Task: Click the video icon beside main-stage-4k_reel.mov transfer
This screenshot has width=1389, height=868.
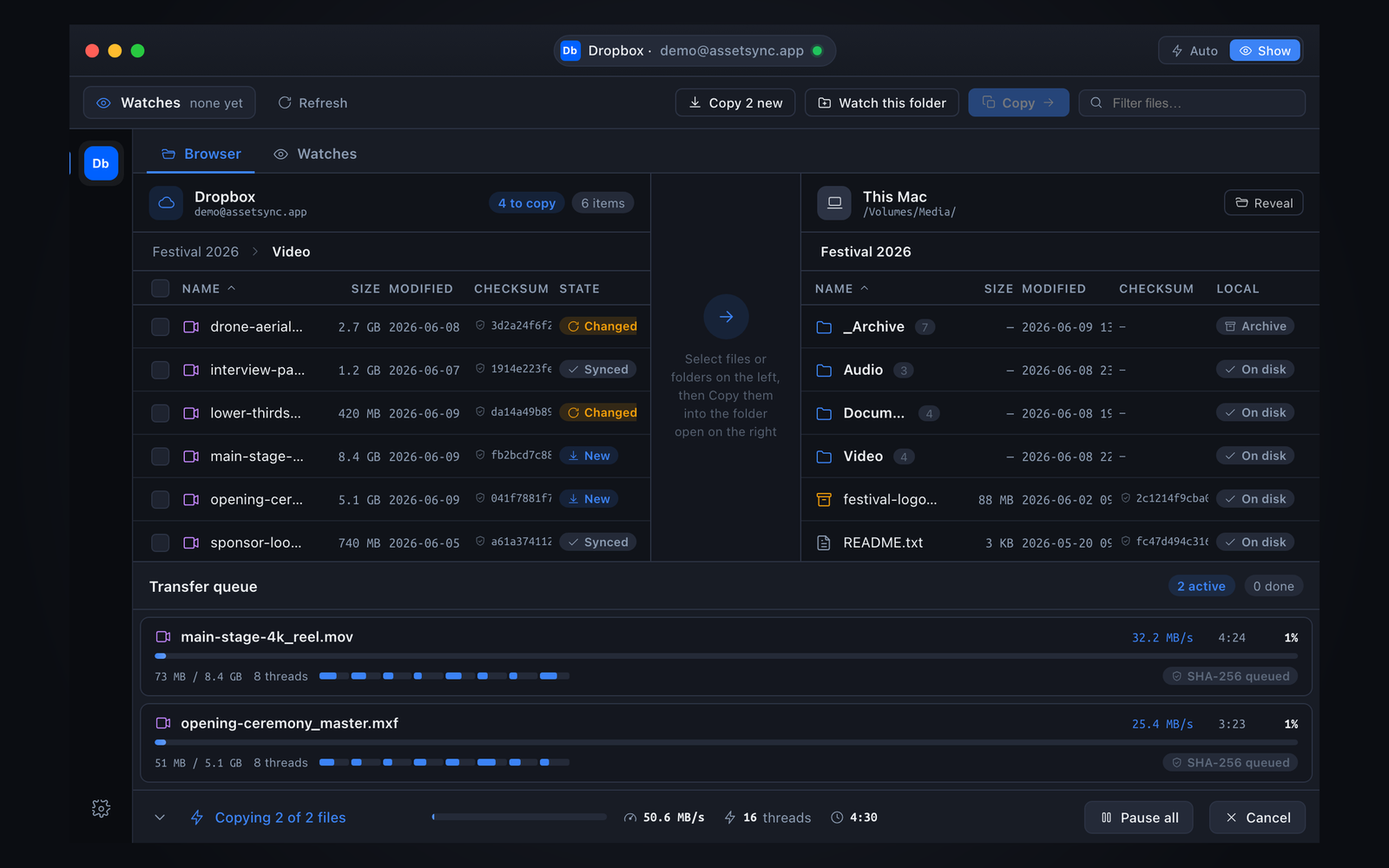Action: [162, 637]
